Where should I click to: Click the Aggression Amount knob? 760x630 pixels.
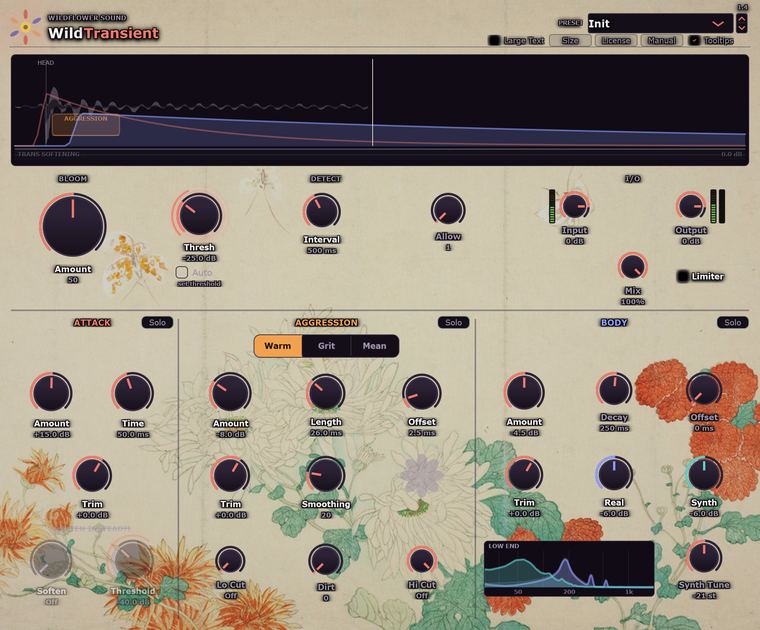[231, 393]
